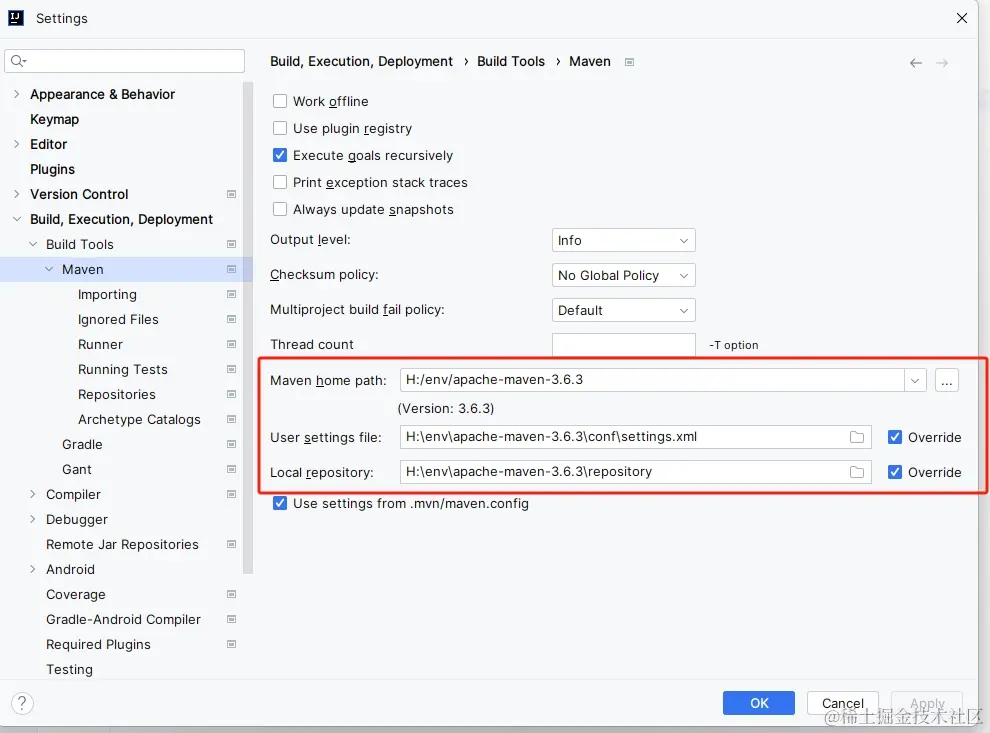Click the Cancel button

(x=842, y=703)
